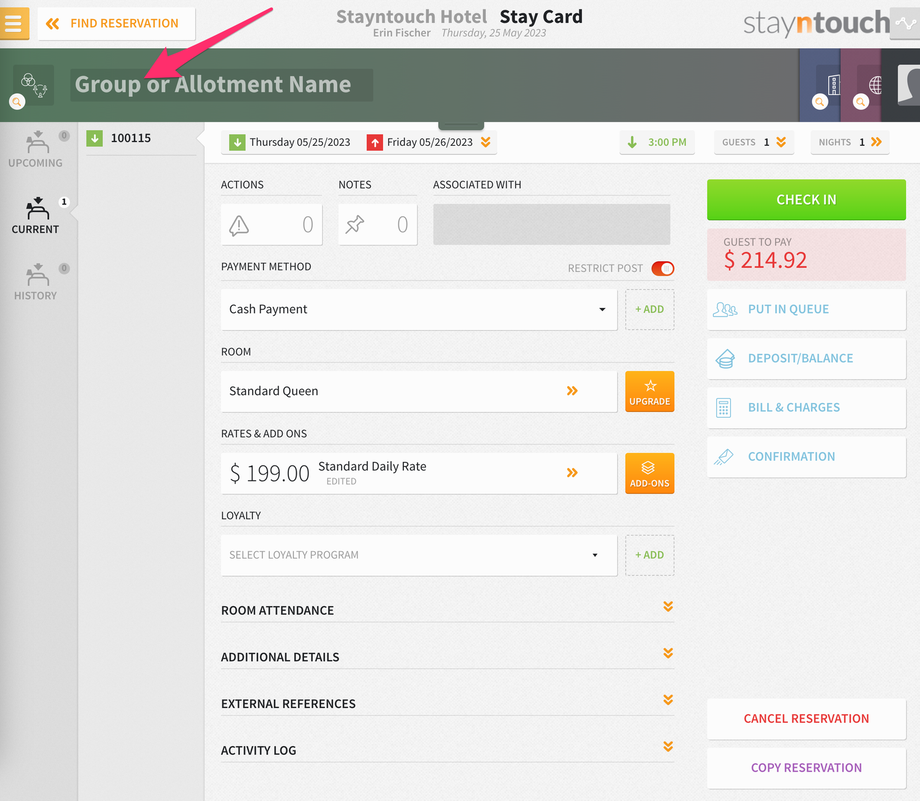Viewport: 920px width, 801px height.
Task: Click the Group or Allotment Name field
Action: 221,85
